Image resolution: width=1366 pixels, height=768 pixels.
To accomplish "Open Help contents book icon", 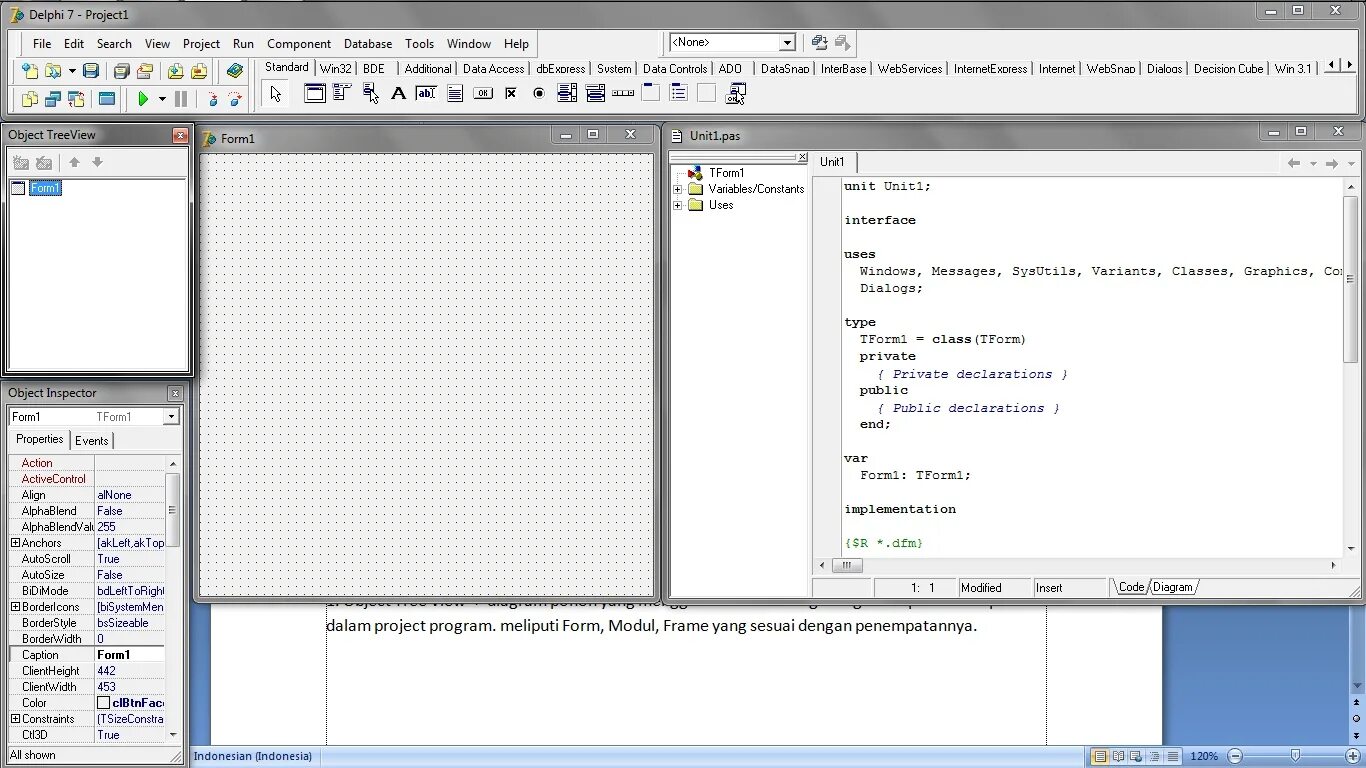I will click(x=235, y=71).
